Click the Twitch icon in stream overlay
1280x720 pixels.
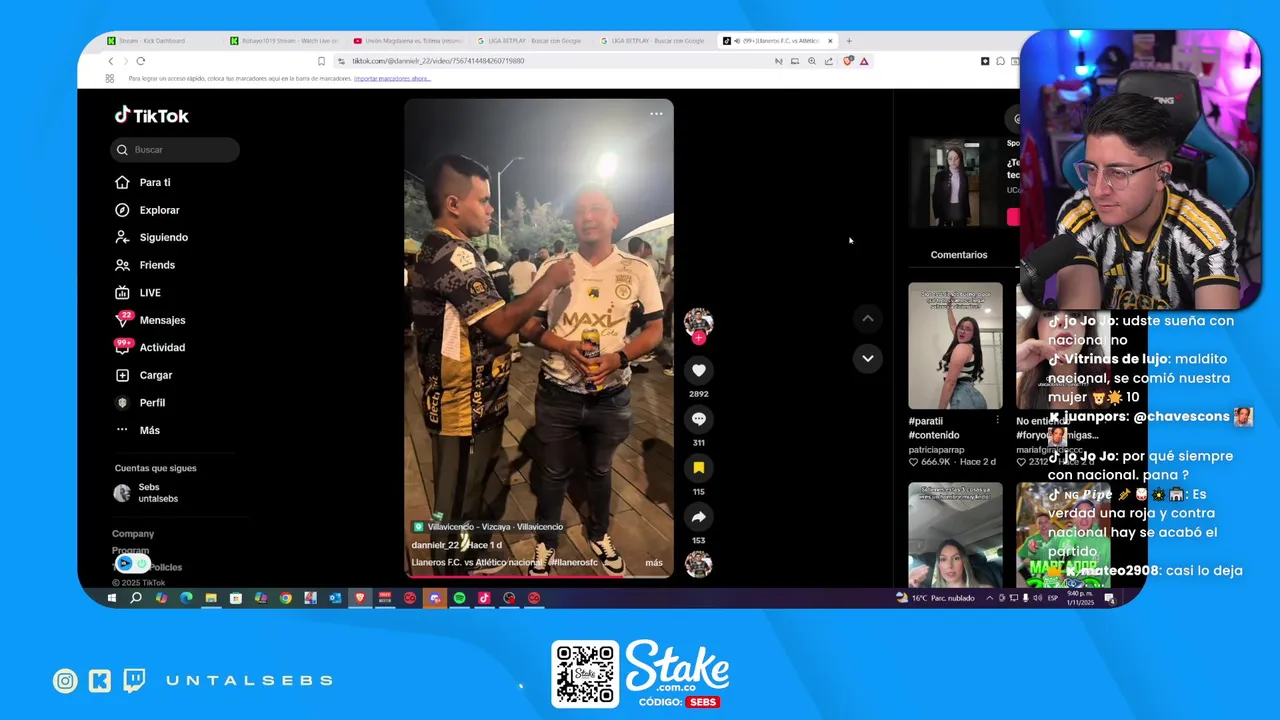tap(134, 681)
